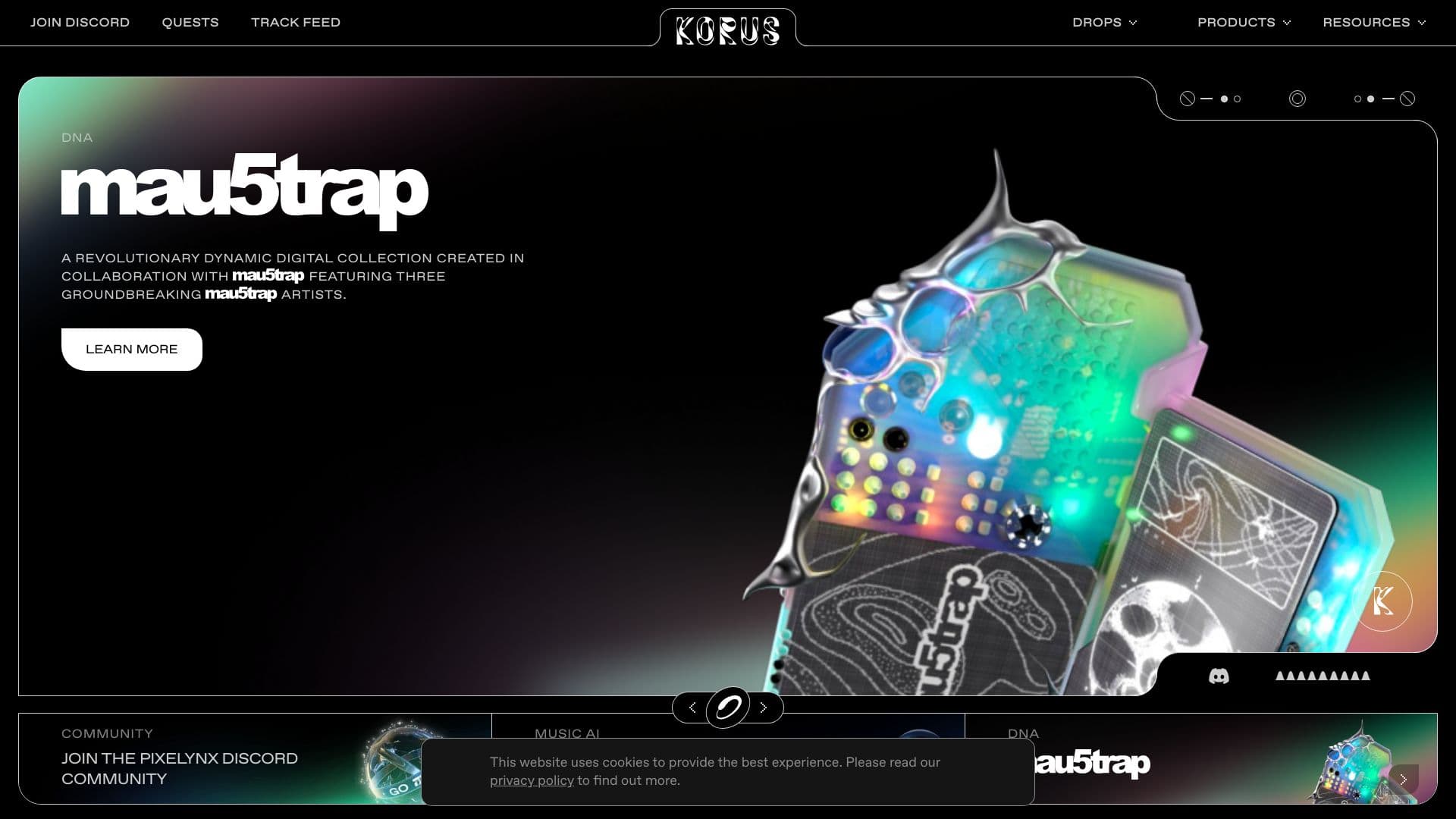Advance carousel with right arrow

tap(764, 708)
